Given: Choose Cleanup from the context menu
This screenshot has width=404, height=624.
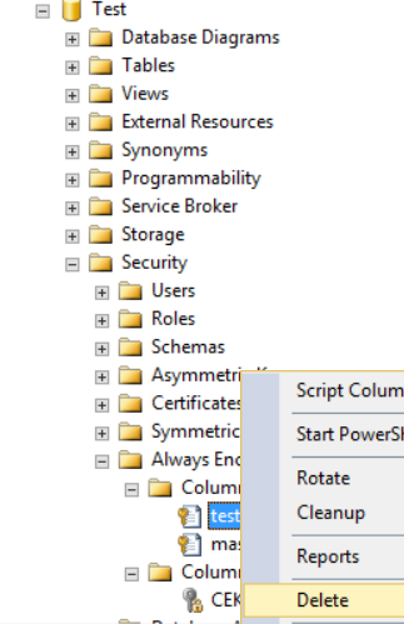Looking at the screenshot, I should click(331, 513).
